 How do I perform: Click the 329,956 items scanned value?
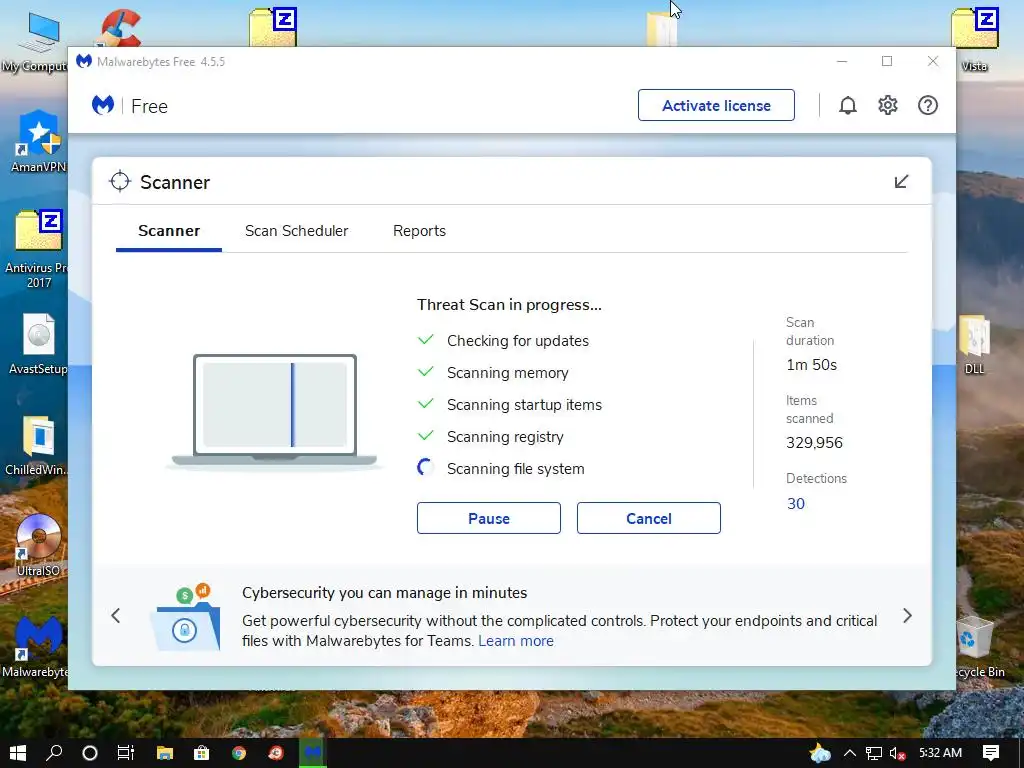(814, 443)
